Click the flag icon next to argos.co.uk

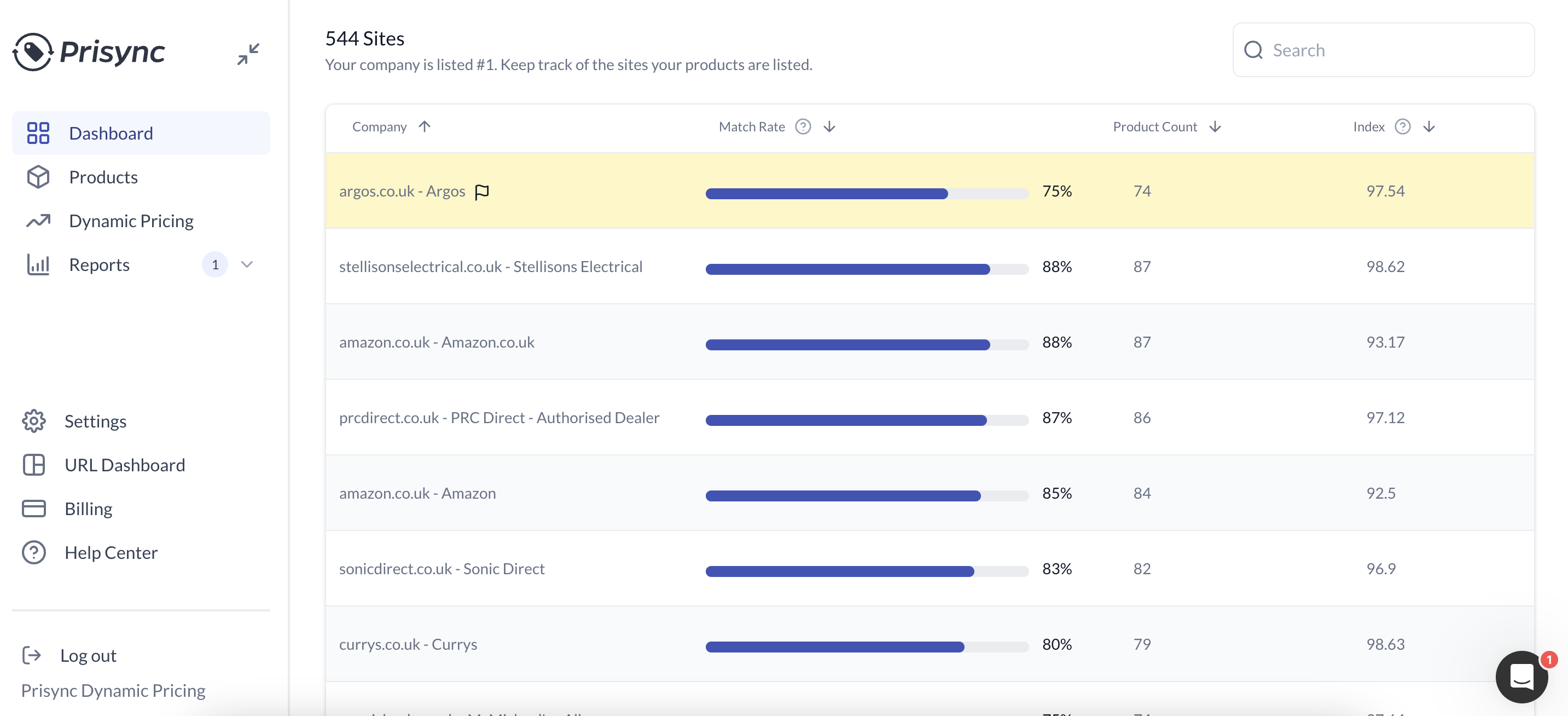point(481,191)
